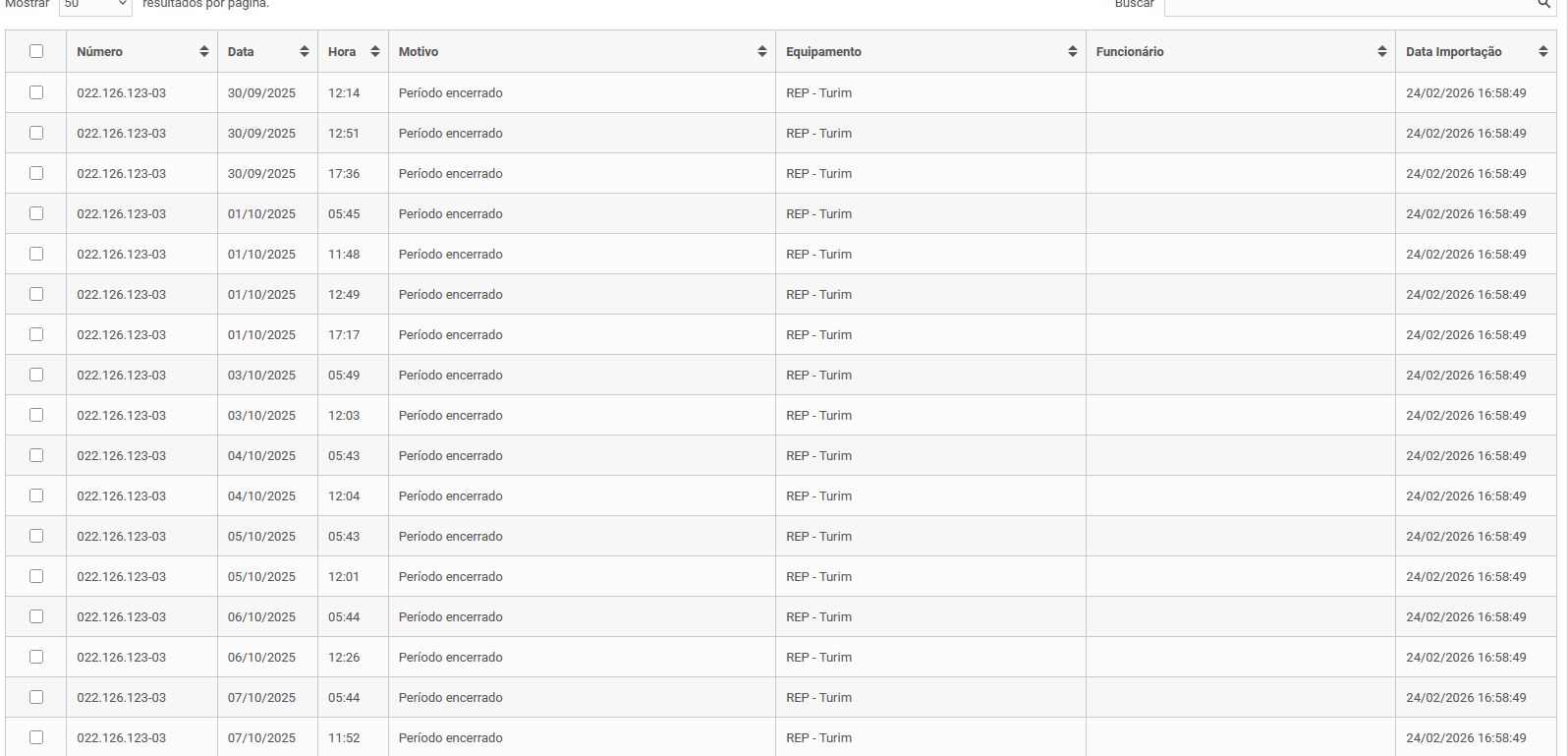Click the sort arrows beside Data header

pyautogui.click(x=305, y=52)
